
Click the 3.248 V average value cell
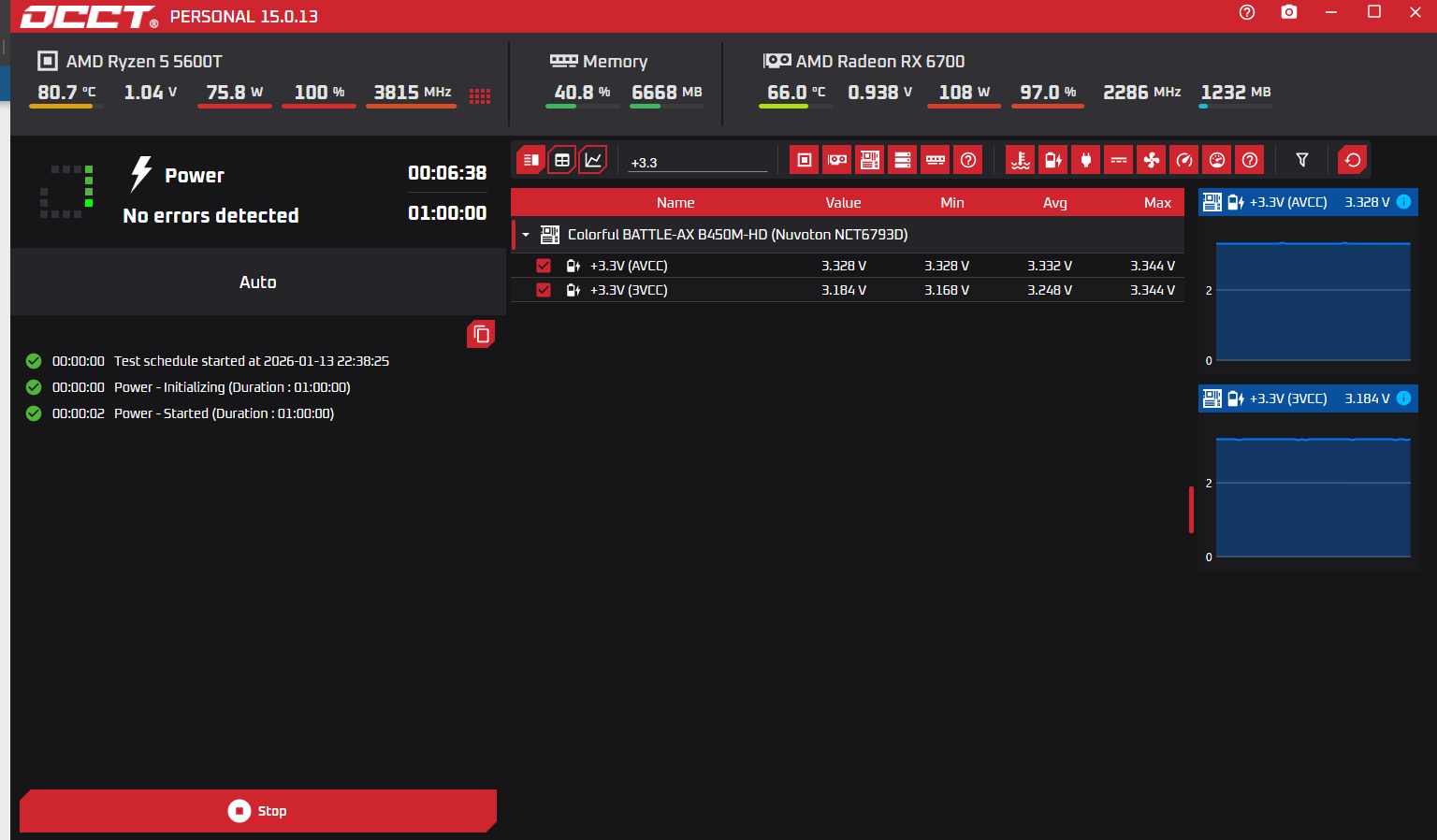[x=1050, y=290]
